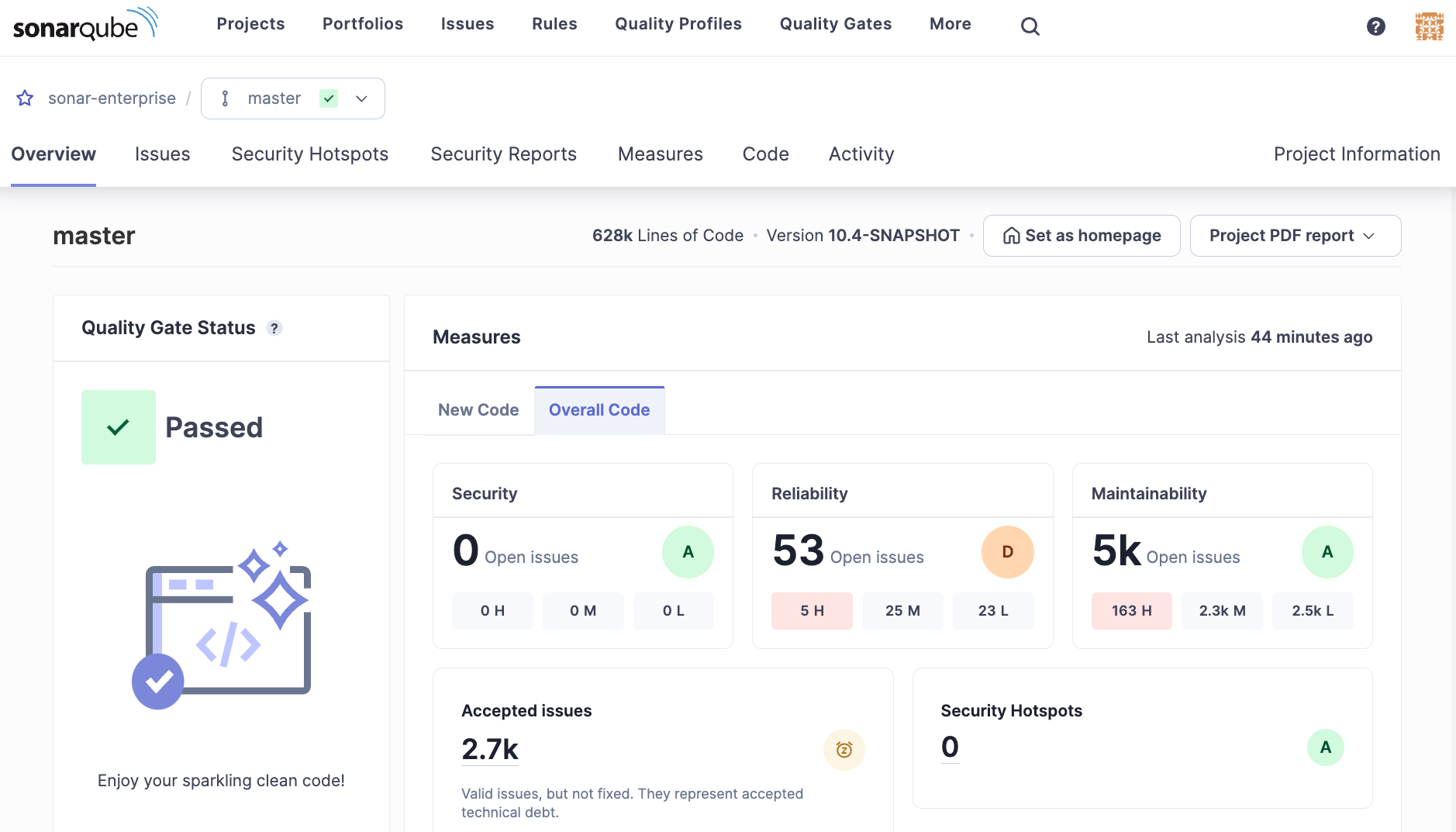Click the Security Hotspots A rating badge
Image resolution: width=1456 pixels, height=832 pixels.
1325,747
